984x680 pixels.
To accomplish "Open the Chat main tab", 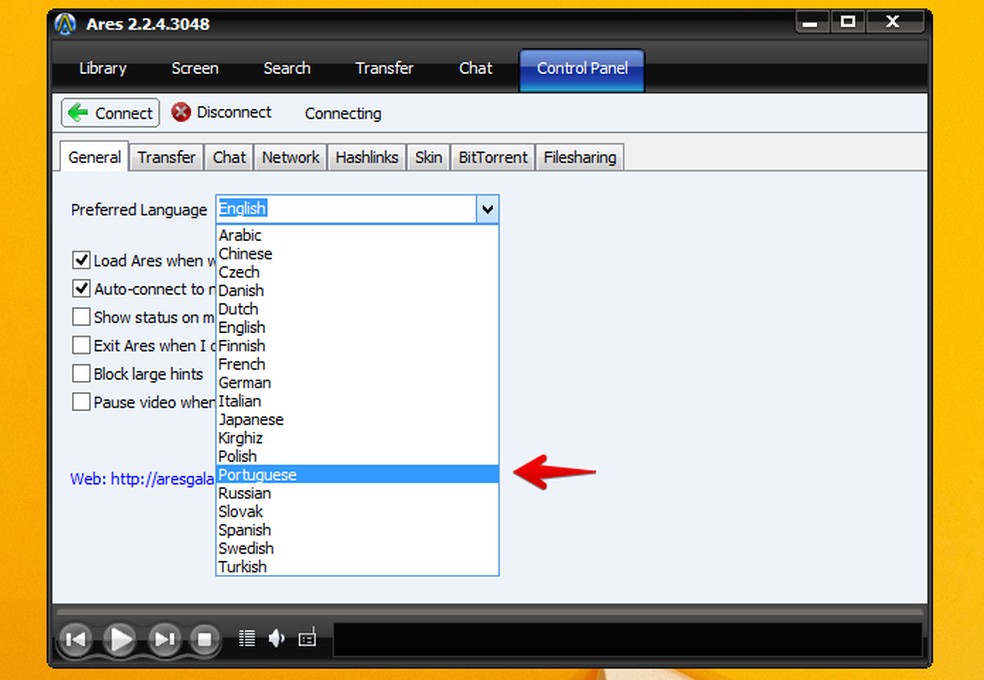I will (x=476, y=68).
